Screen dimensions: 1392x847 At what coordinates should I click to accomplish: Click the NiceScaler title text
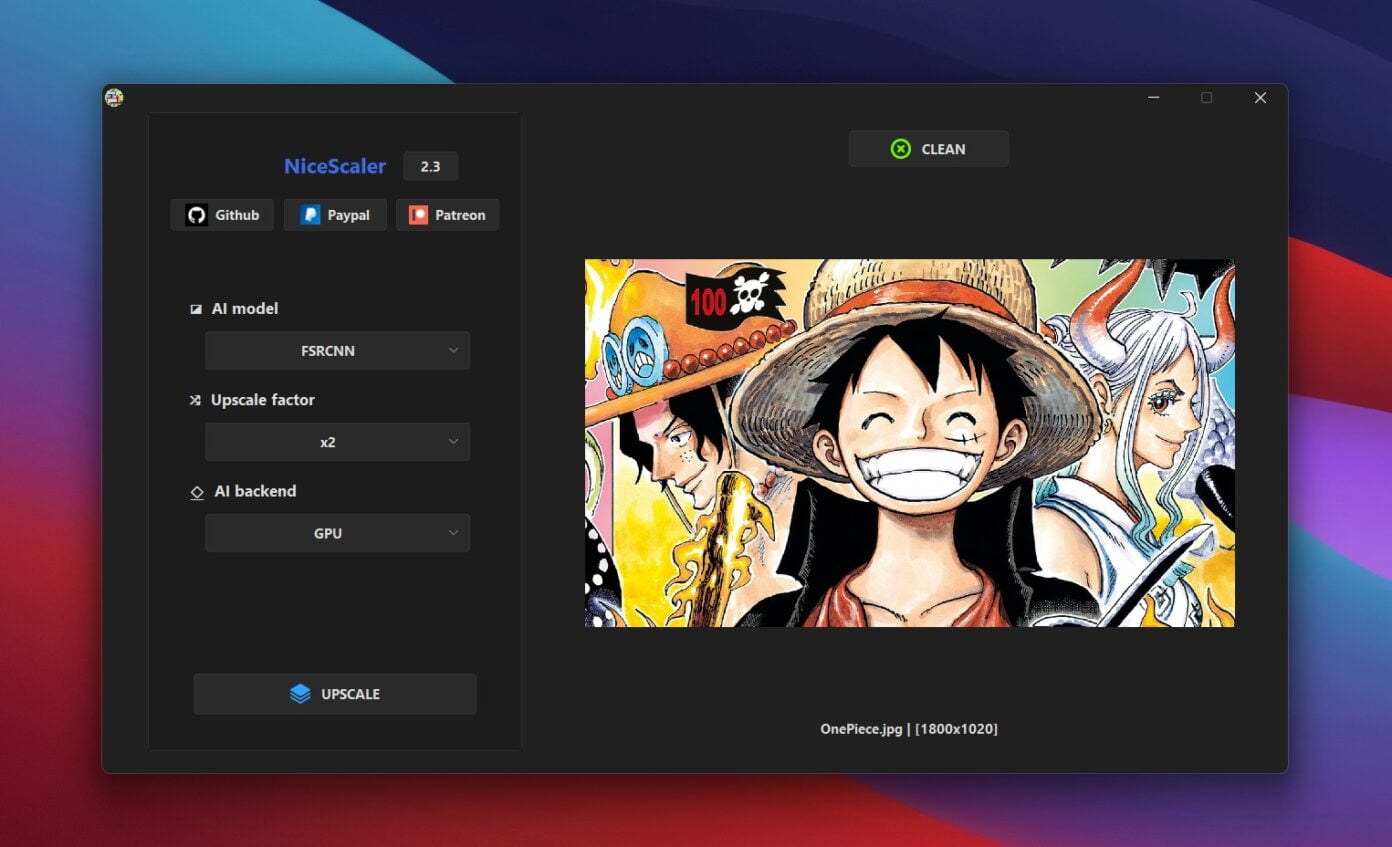[334, 166]
